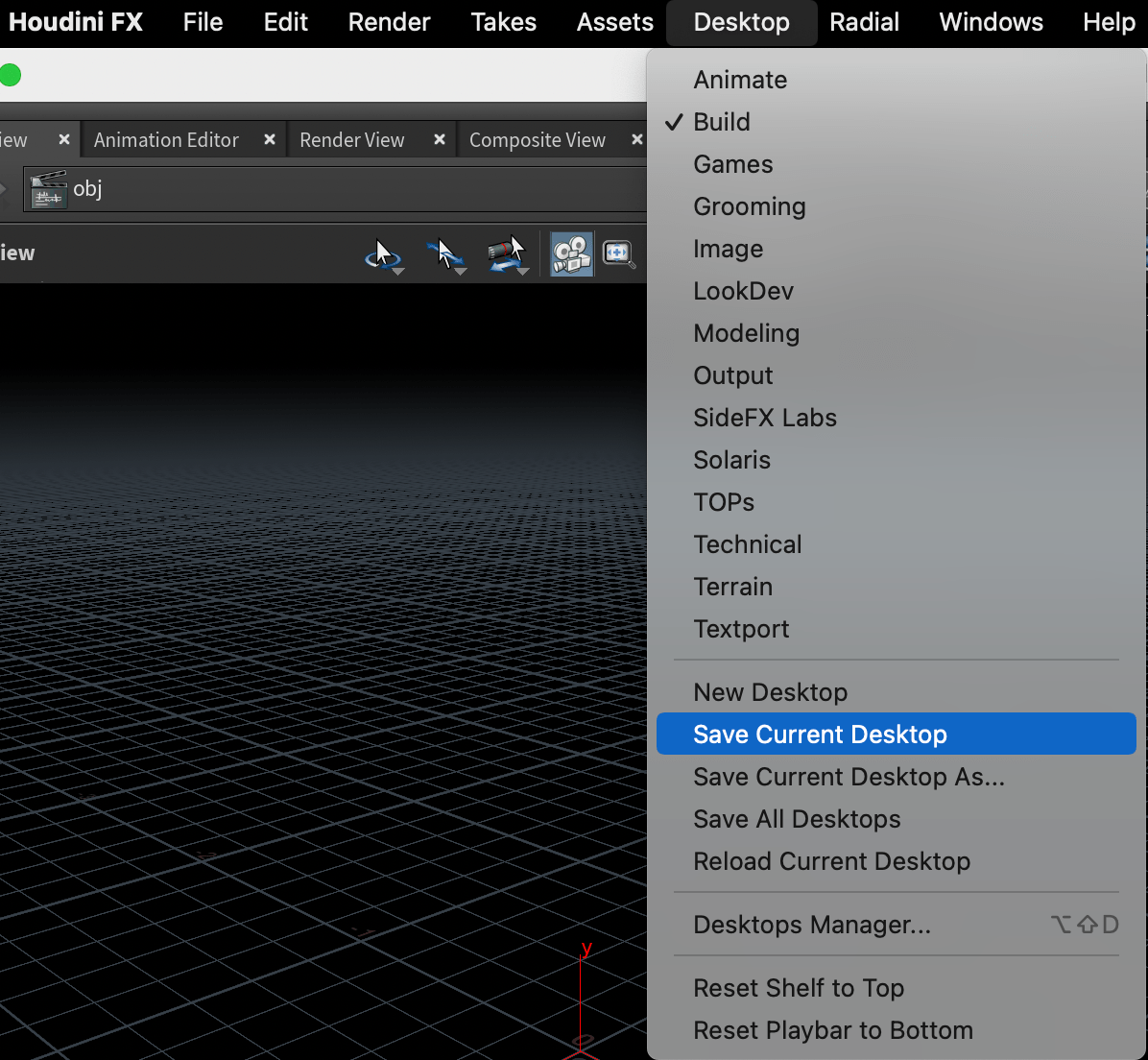Choose Reset Playbar to Bottom

897,1030
